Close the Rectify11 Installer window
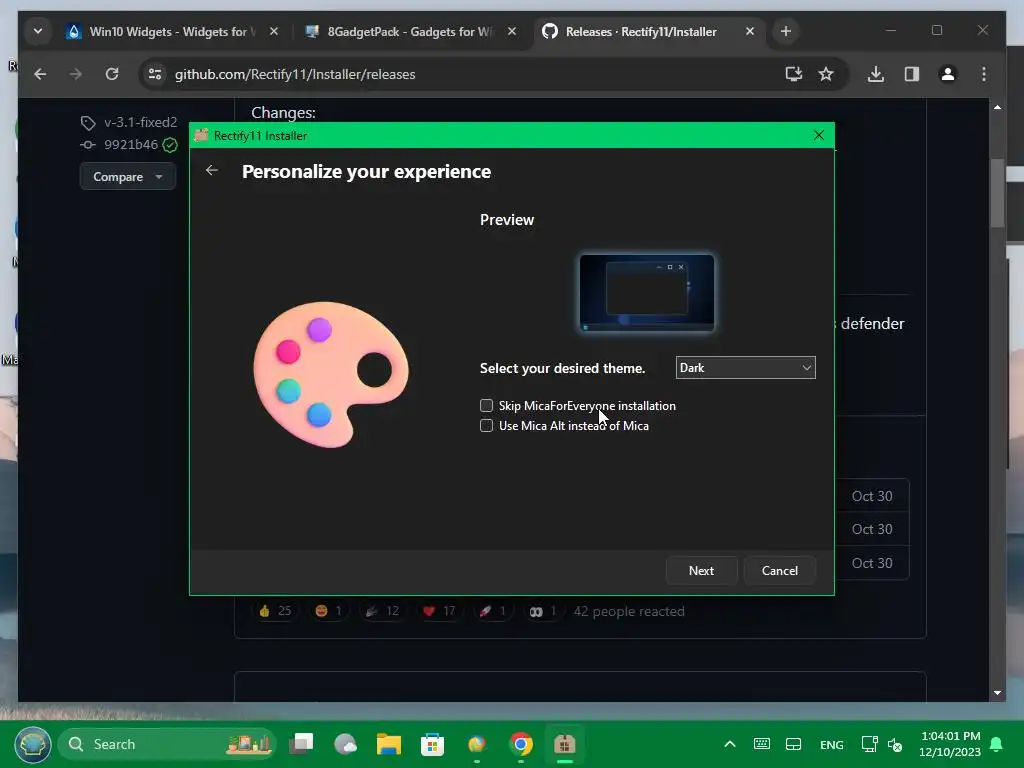1024x768 pixels. tap(819, 135)
